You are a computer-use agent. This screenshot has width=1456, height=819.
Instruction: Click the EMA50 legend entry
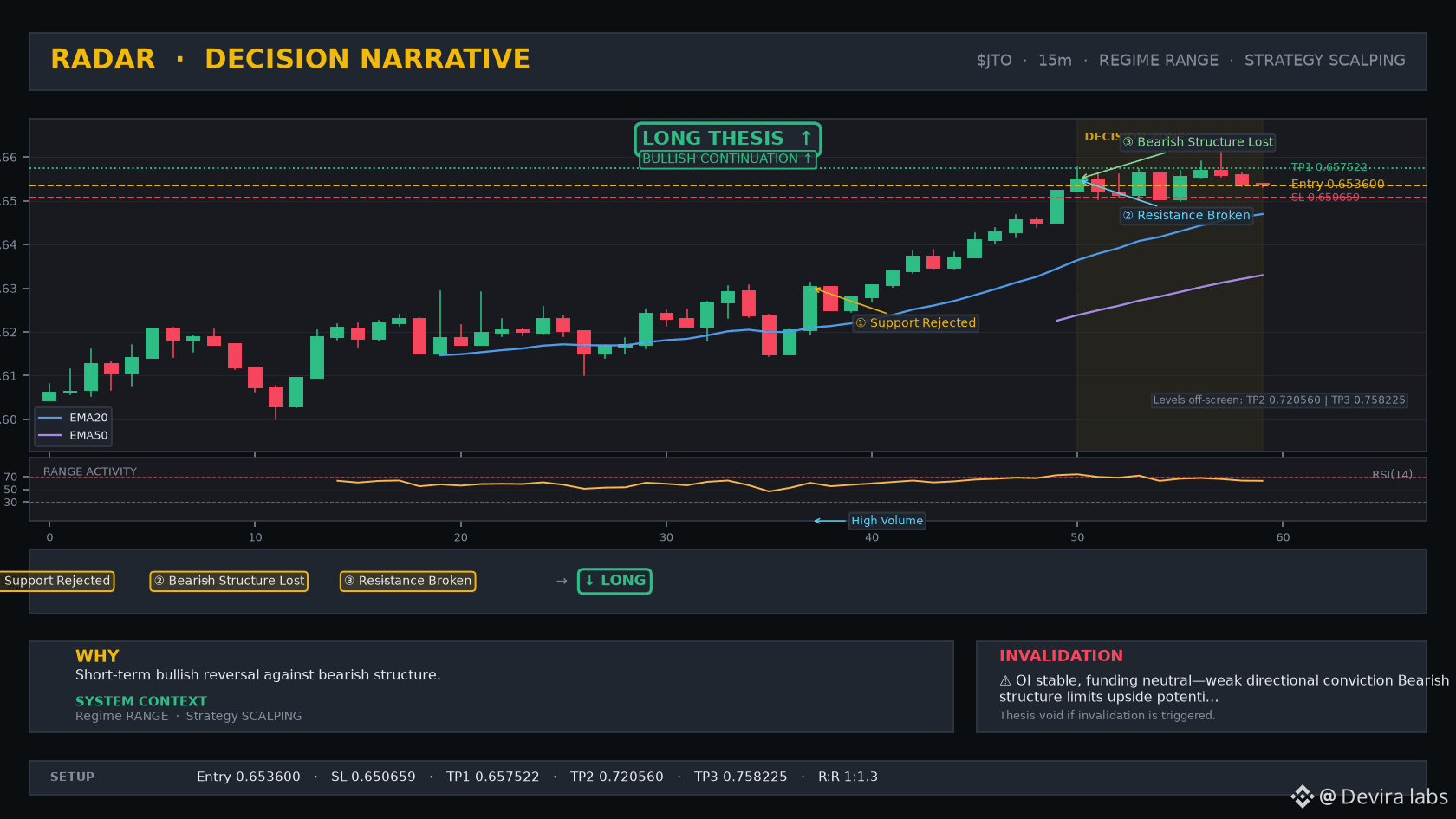73,436
